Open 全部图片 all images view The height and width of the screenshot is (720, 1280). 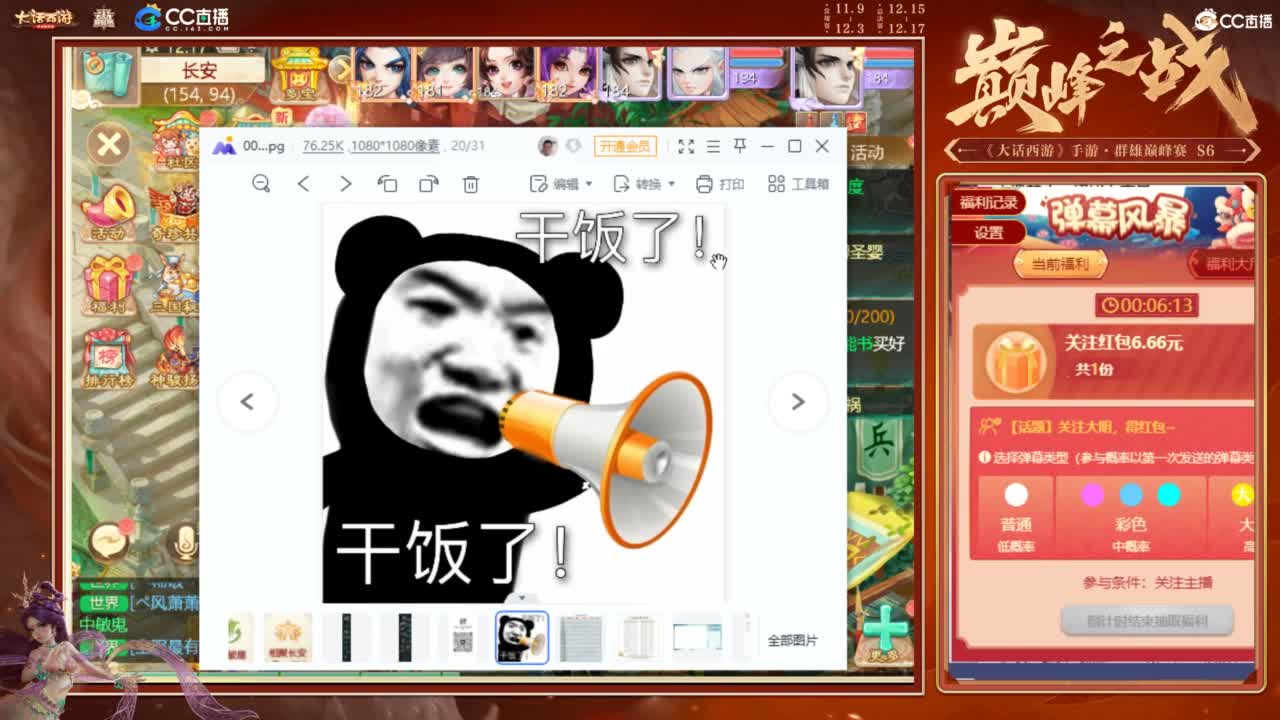793,640
